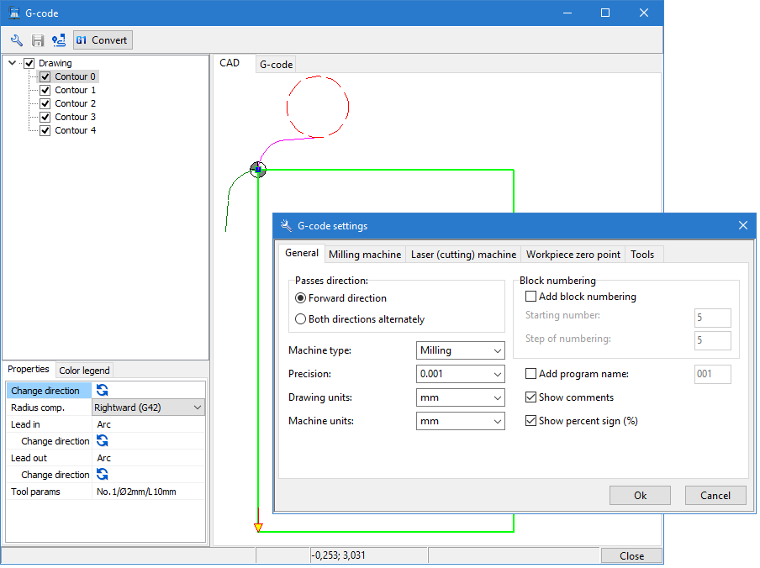Open the Tools tab
Image resolution: width=760 pixels, height=568 pixels.
click(642, 254)
